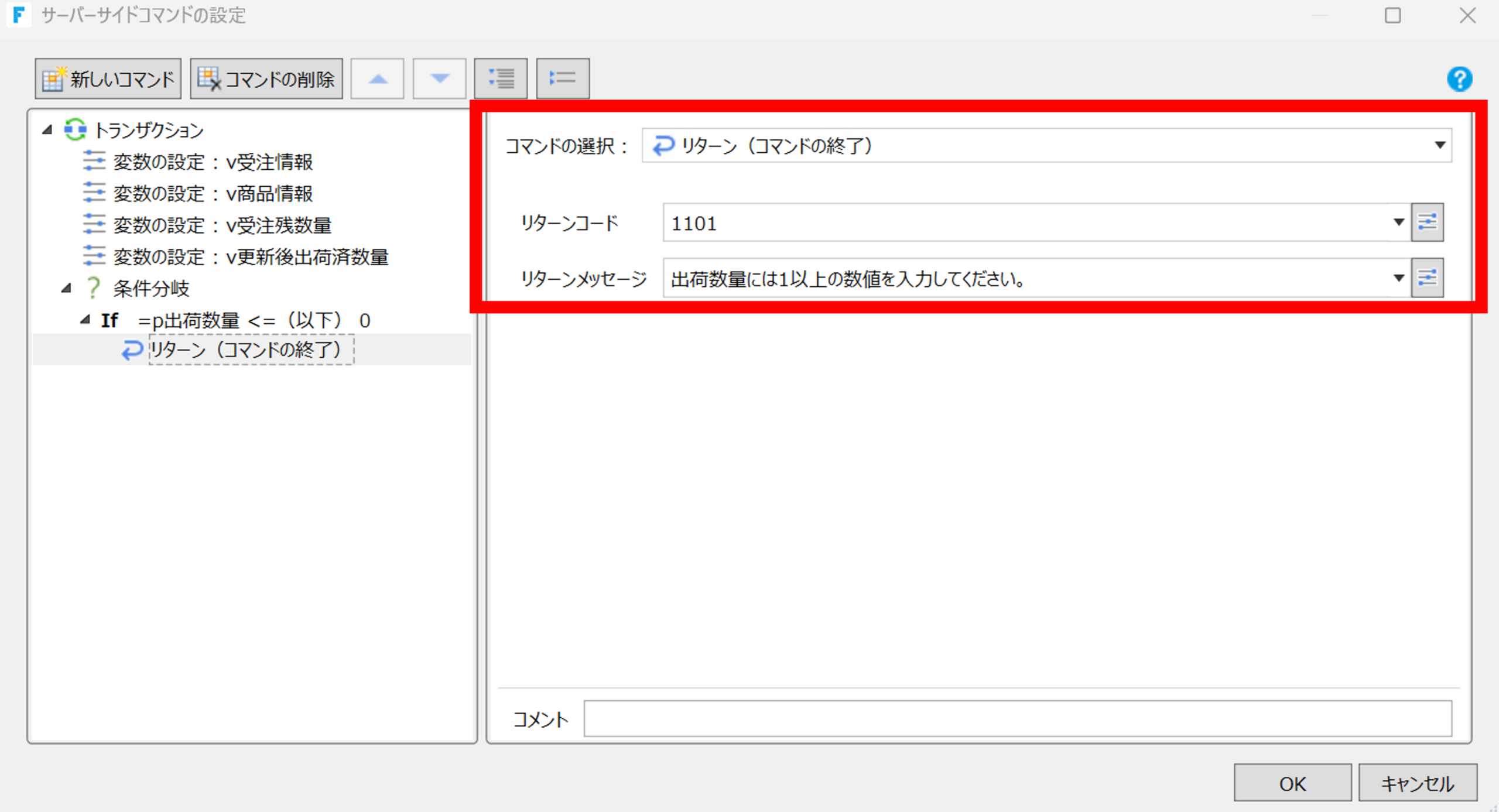The image size is (1499, 812).
Task: Collapse the If =p出荷数量 branch
Action: point(85,319)
